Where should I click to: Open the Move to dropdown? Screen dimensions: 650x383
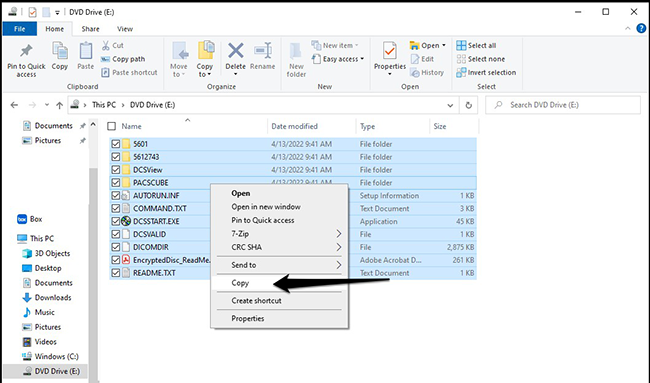click(179, 70)
